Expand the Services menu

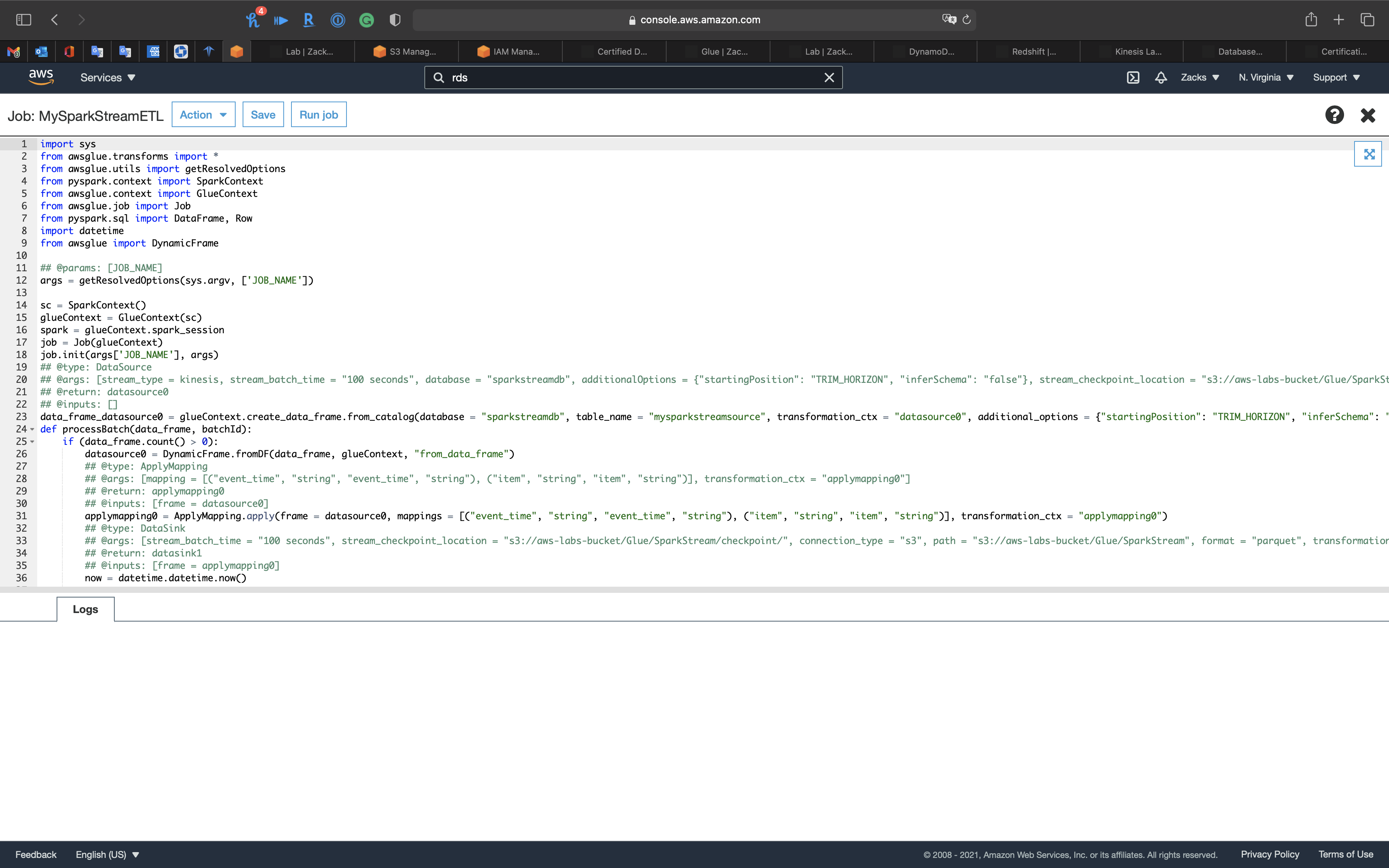tap(107, 77)
